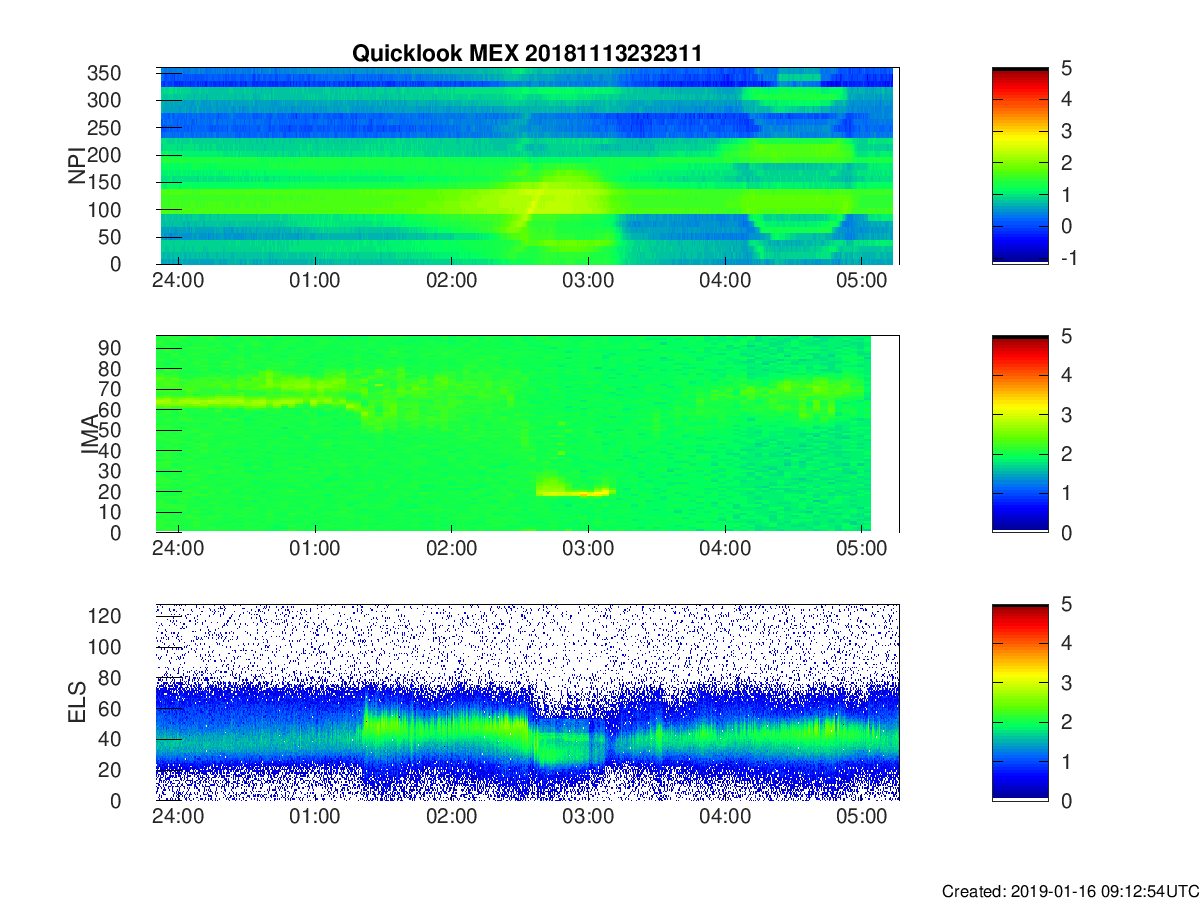Click the "02:00" tick under the NPI plot
The width and height of the screenshot is (1200, 900).
pos(451,280)
